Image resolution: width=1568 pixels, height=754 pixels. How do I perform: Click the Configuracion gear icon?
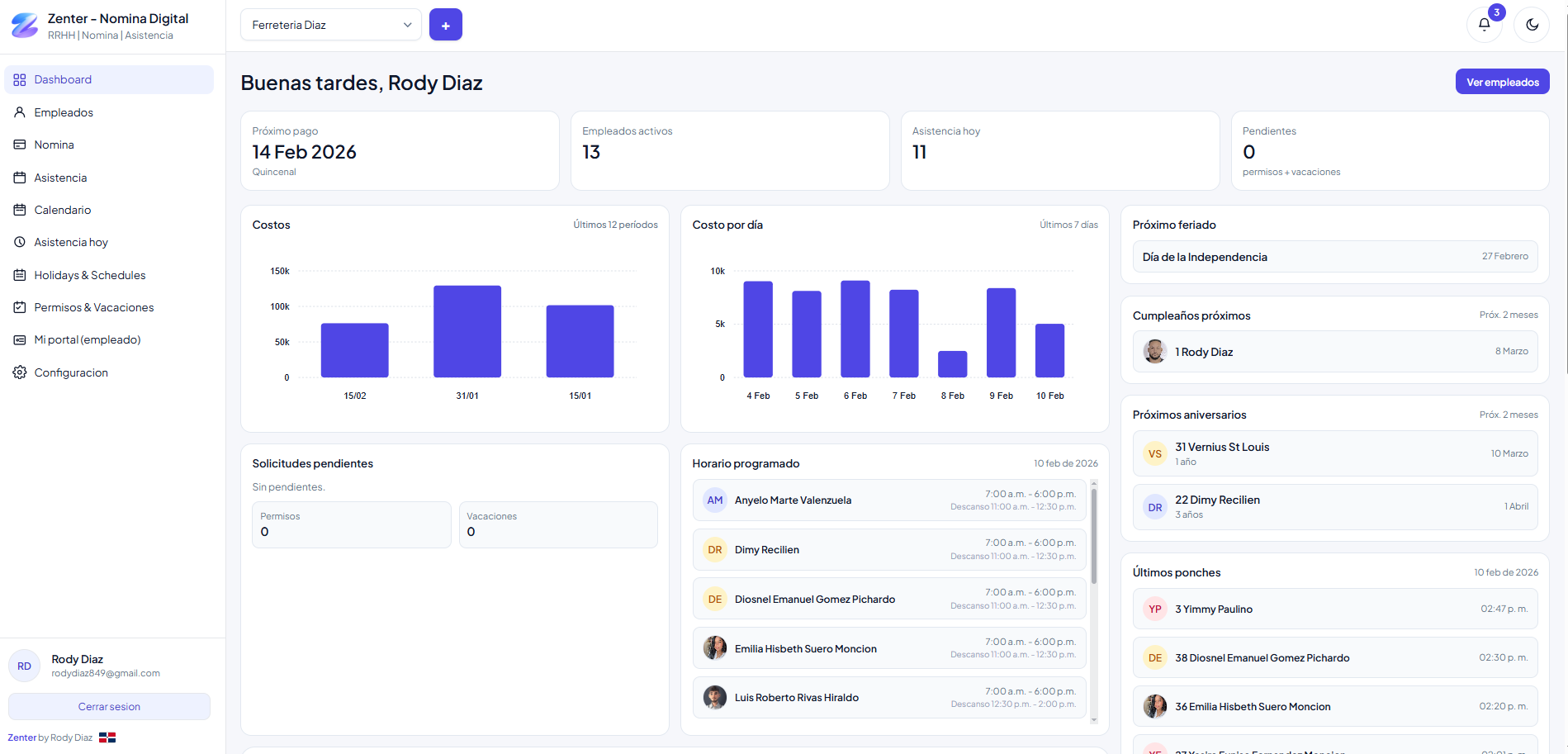[x=20, y=372]
